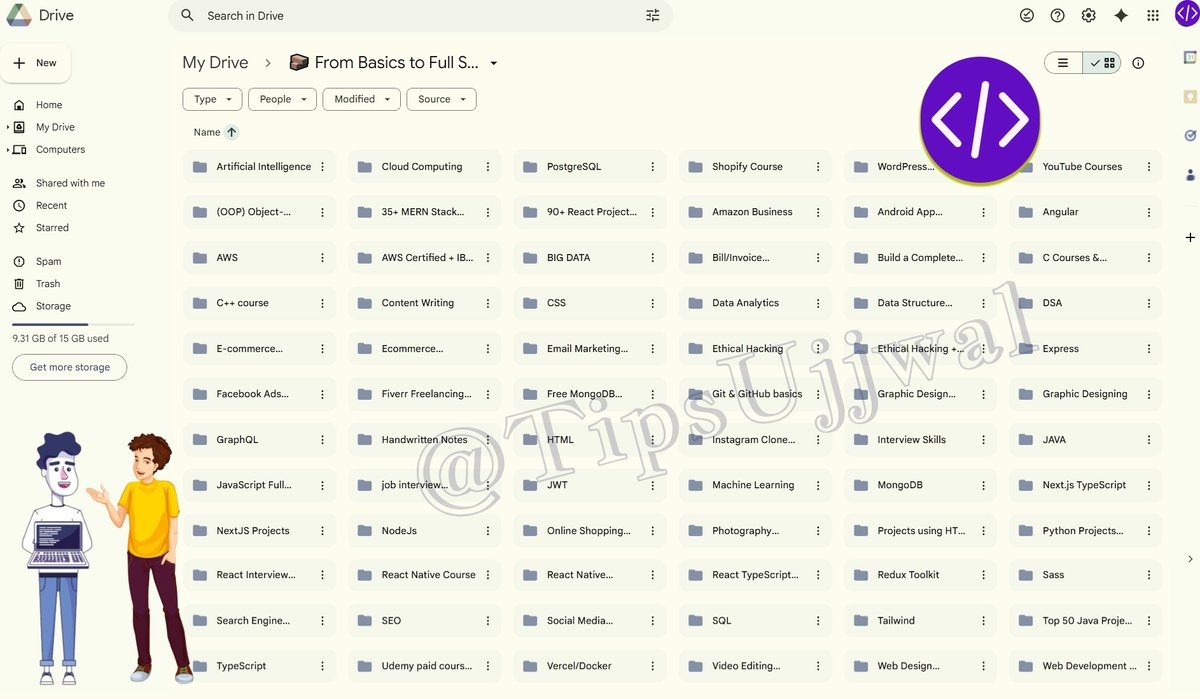The width and height of the screenshot is (1200, 699).
Task: Open the Source filter dropdown
Action: 441,99
